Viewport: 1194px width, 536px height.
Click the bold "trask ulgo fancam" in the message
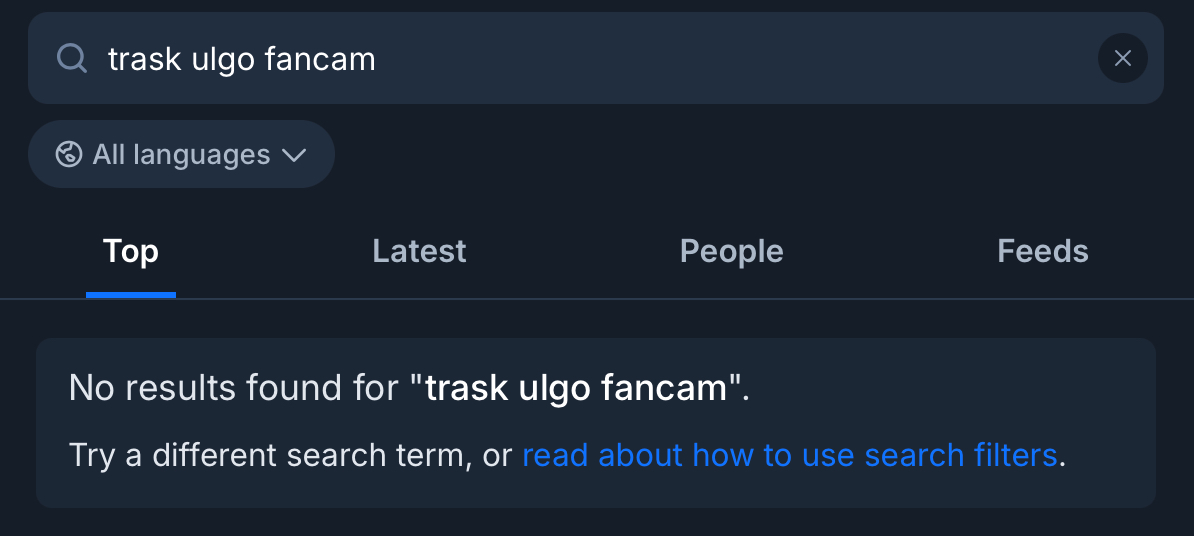coord(576,387)
